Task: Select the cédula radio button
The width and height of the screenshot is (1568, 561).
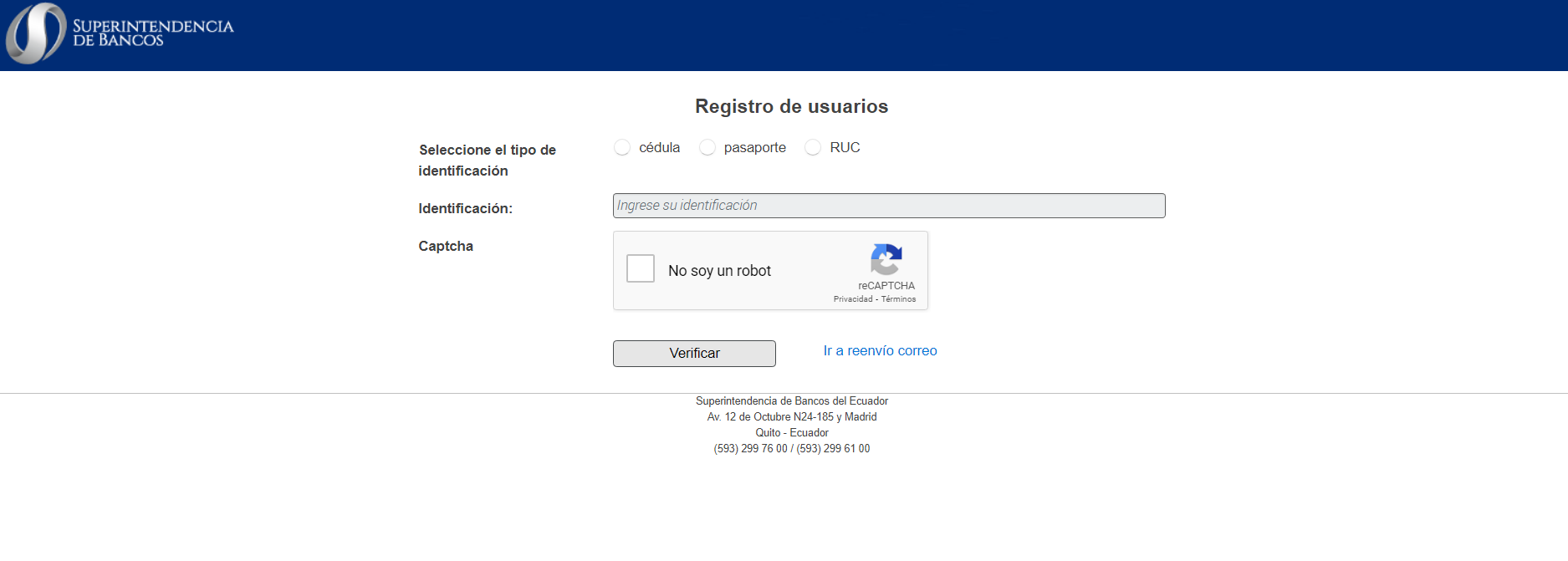Action: 622,147
